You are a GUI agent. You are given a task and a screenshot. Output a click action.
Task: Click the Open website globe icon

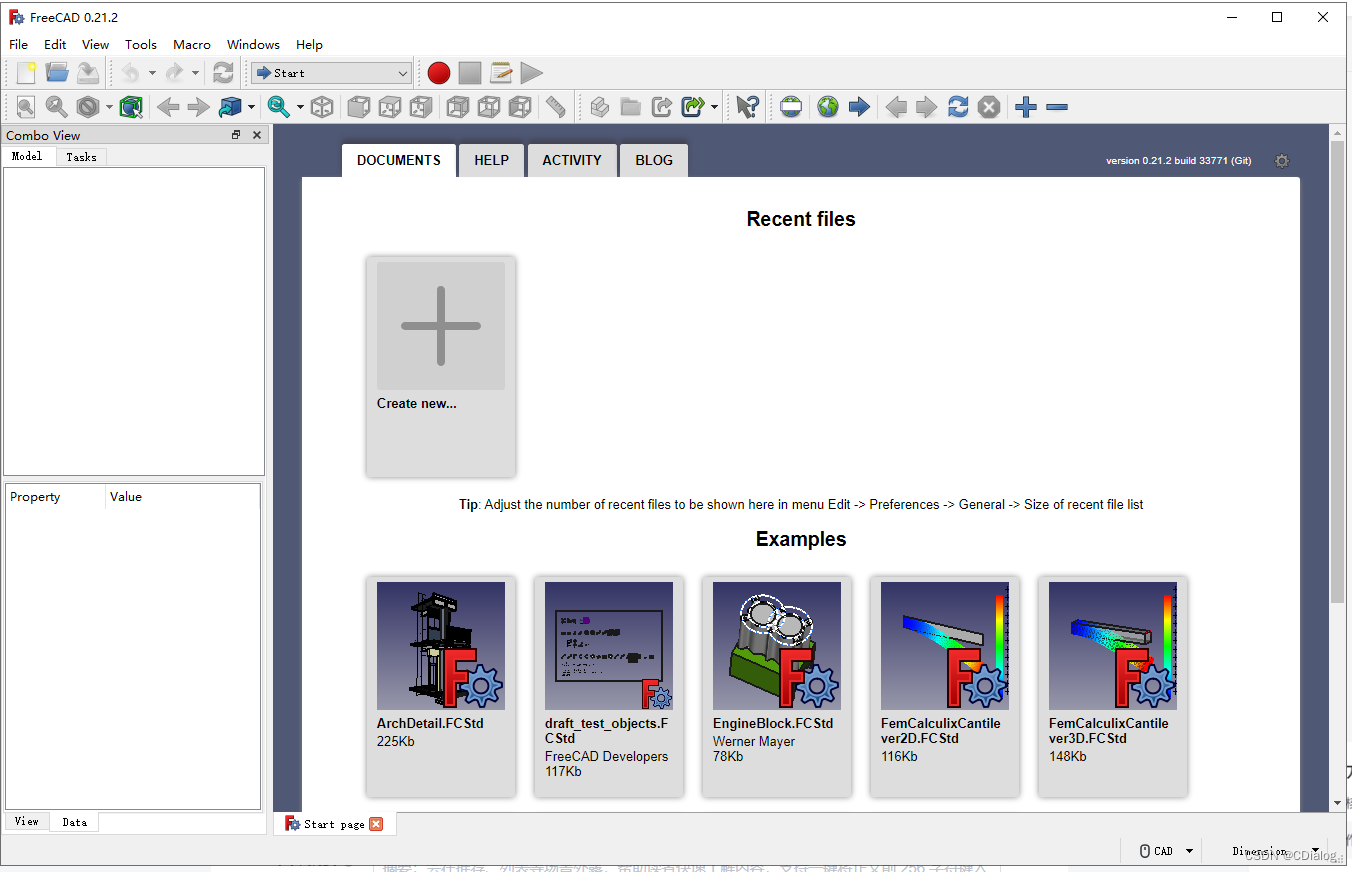[x=827, y=107]
